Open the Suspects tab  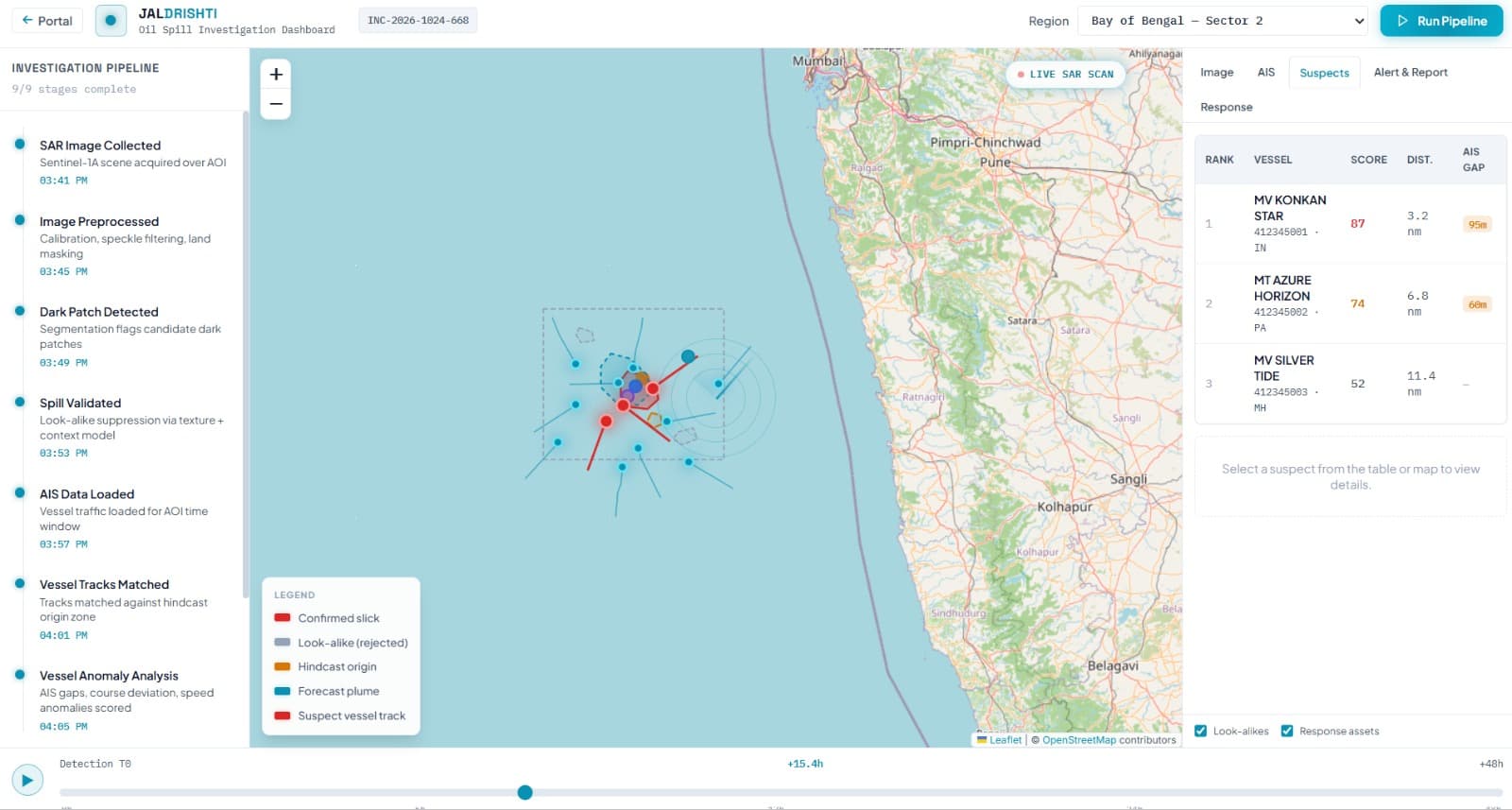1324,73
